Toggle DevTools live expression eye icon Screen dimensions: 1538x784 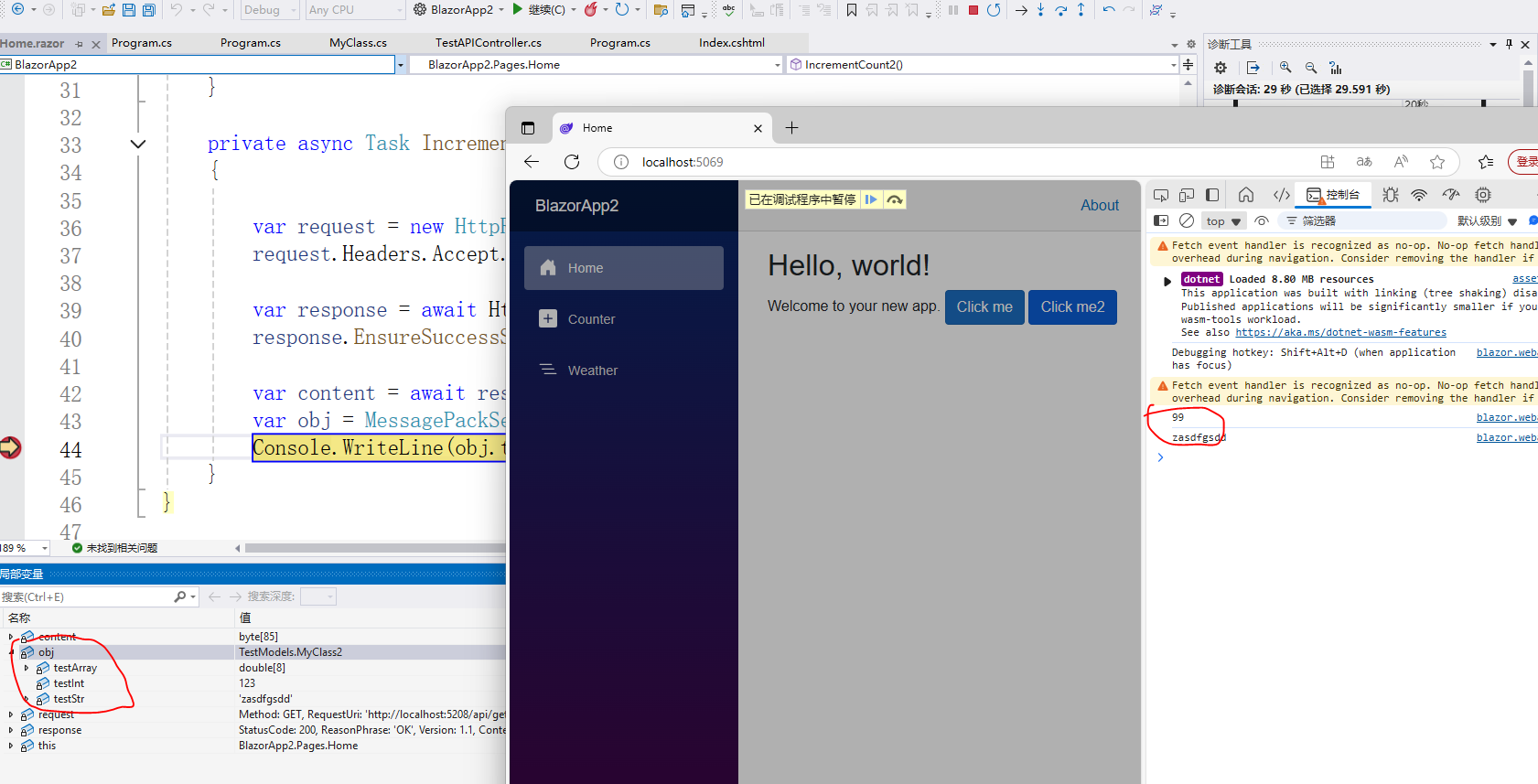point(1262,220)
